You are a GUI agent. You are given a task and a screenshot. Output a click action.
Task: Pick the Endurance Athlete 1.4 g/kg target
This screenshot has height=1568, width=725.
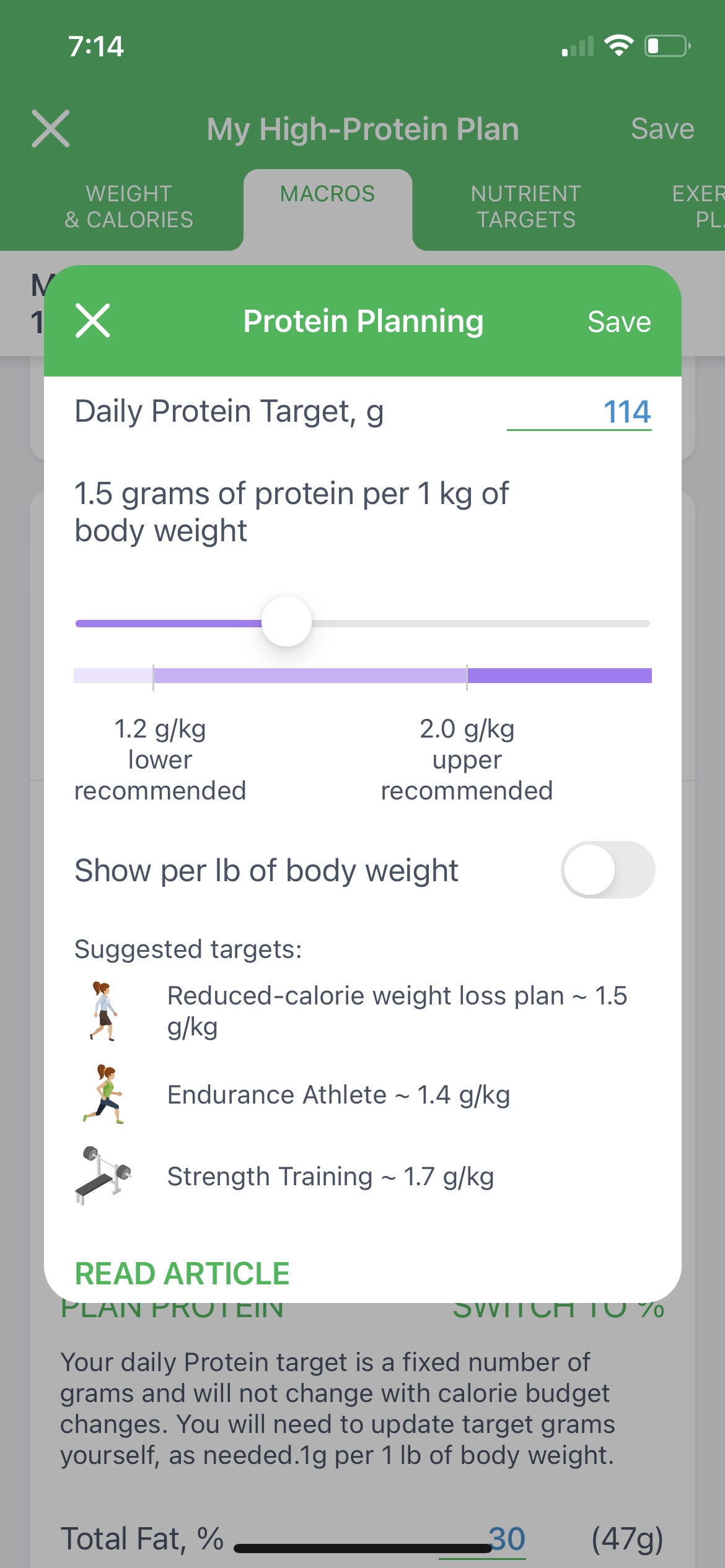coord(338,1095)
